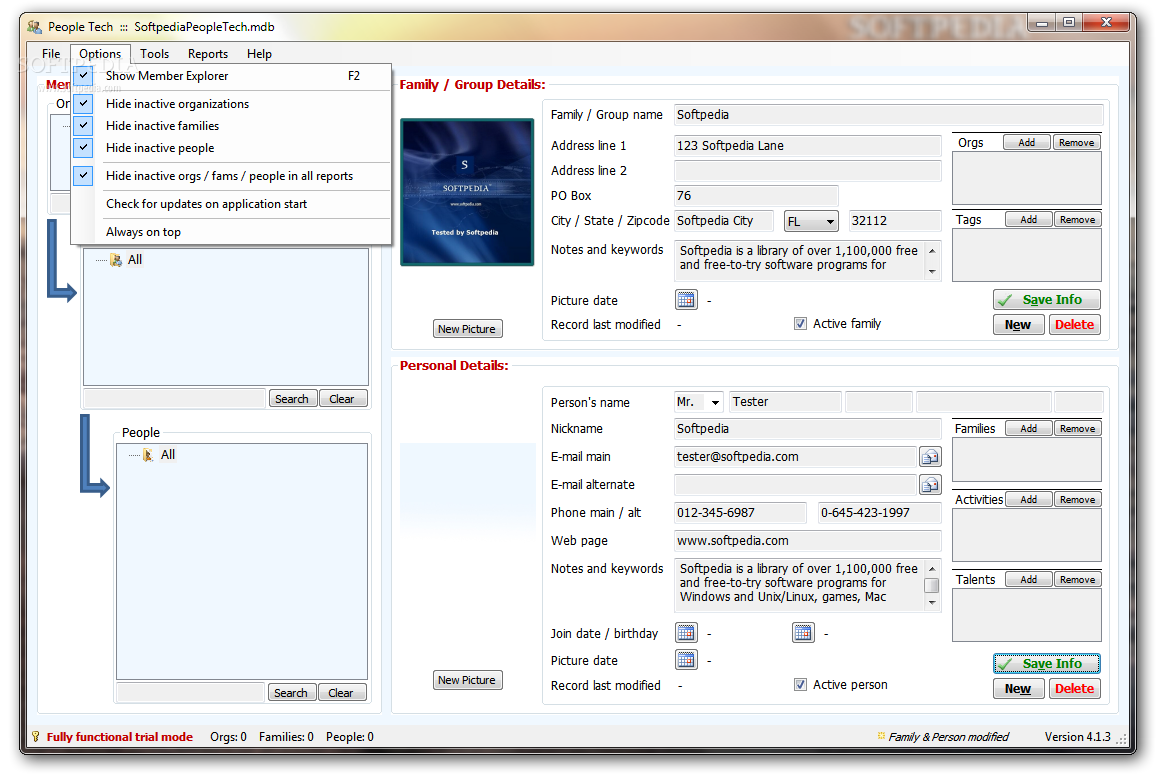1157x775 pixels.
Task: Delete the person record
Action: 1074,689
